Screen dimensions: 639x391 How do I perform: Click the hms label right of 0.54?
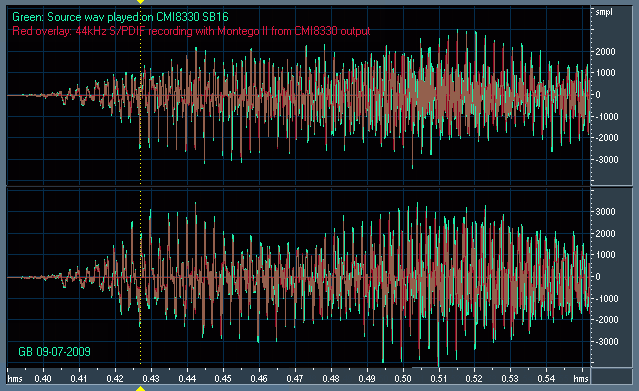click(x=581, y=379)
